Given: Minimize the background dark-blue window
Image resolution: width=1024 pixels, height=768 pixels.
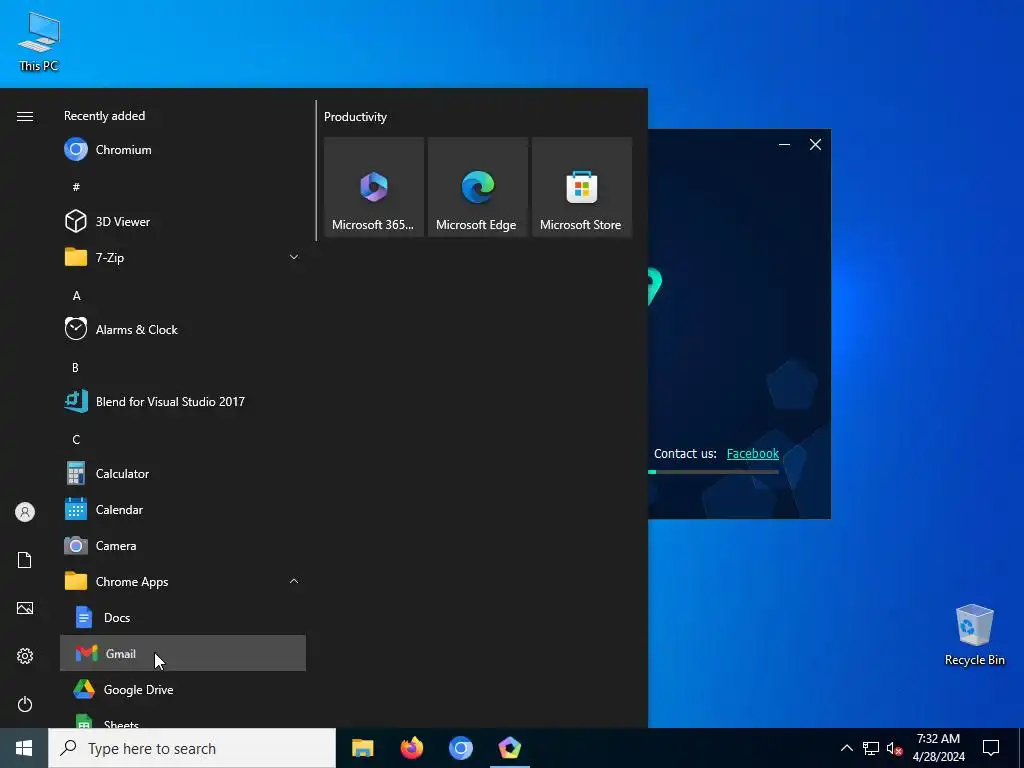Looking at the screenshot, I should coord(784,144).
